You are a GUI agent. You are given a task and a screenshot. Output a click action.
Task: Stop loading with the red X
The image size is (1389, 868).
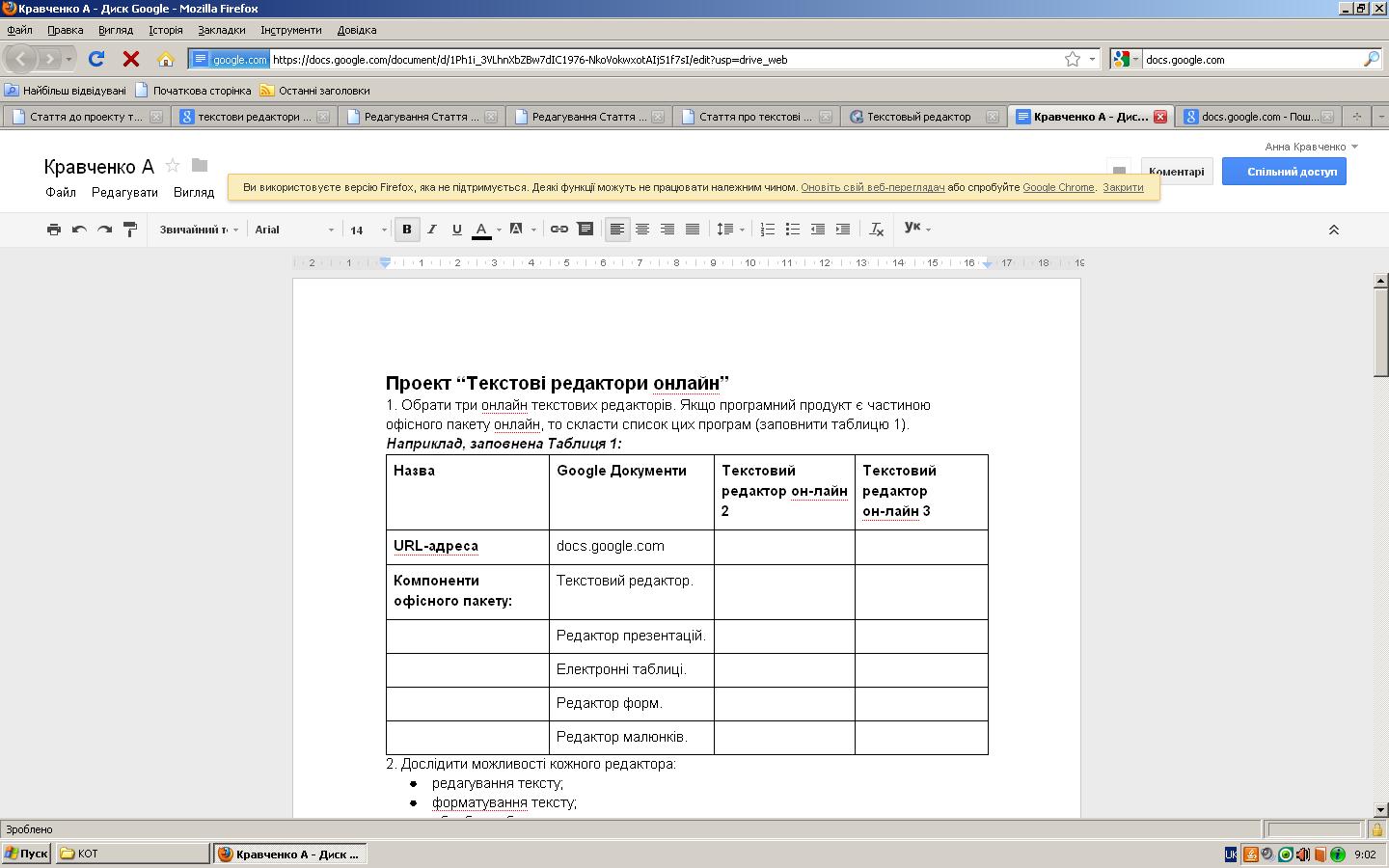pos(131,59)
